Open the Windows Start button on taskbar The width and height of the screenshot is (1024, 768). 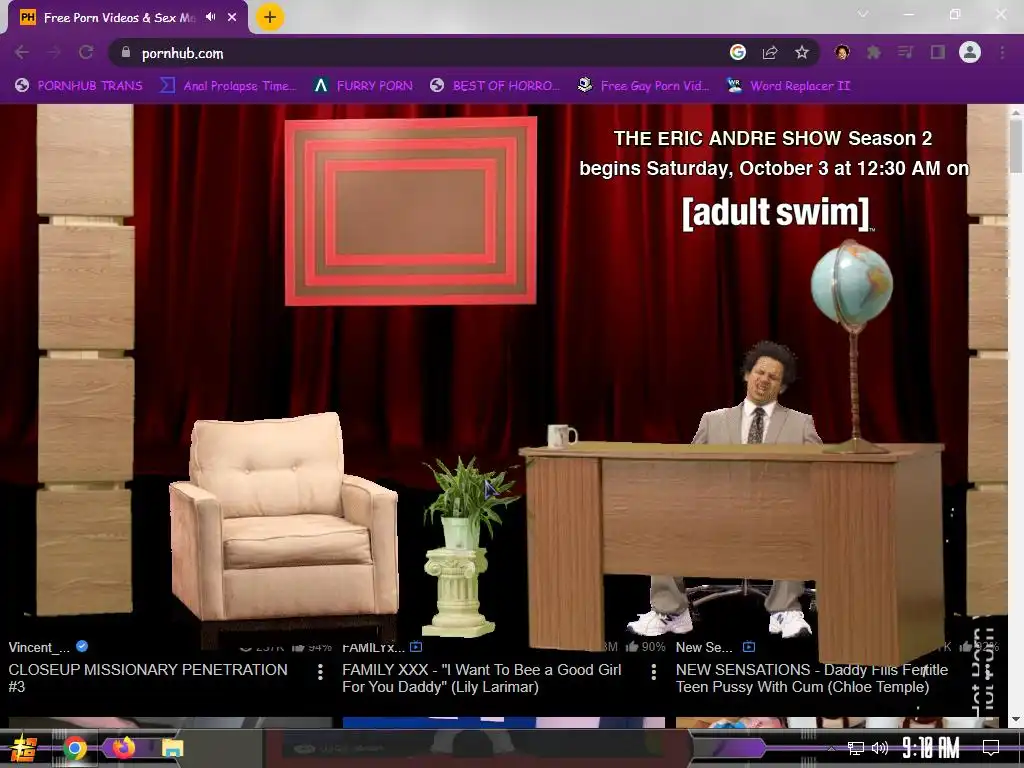click(x=24, y=748)
